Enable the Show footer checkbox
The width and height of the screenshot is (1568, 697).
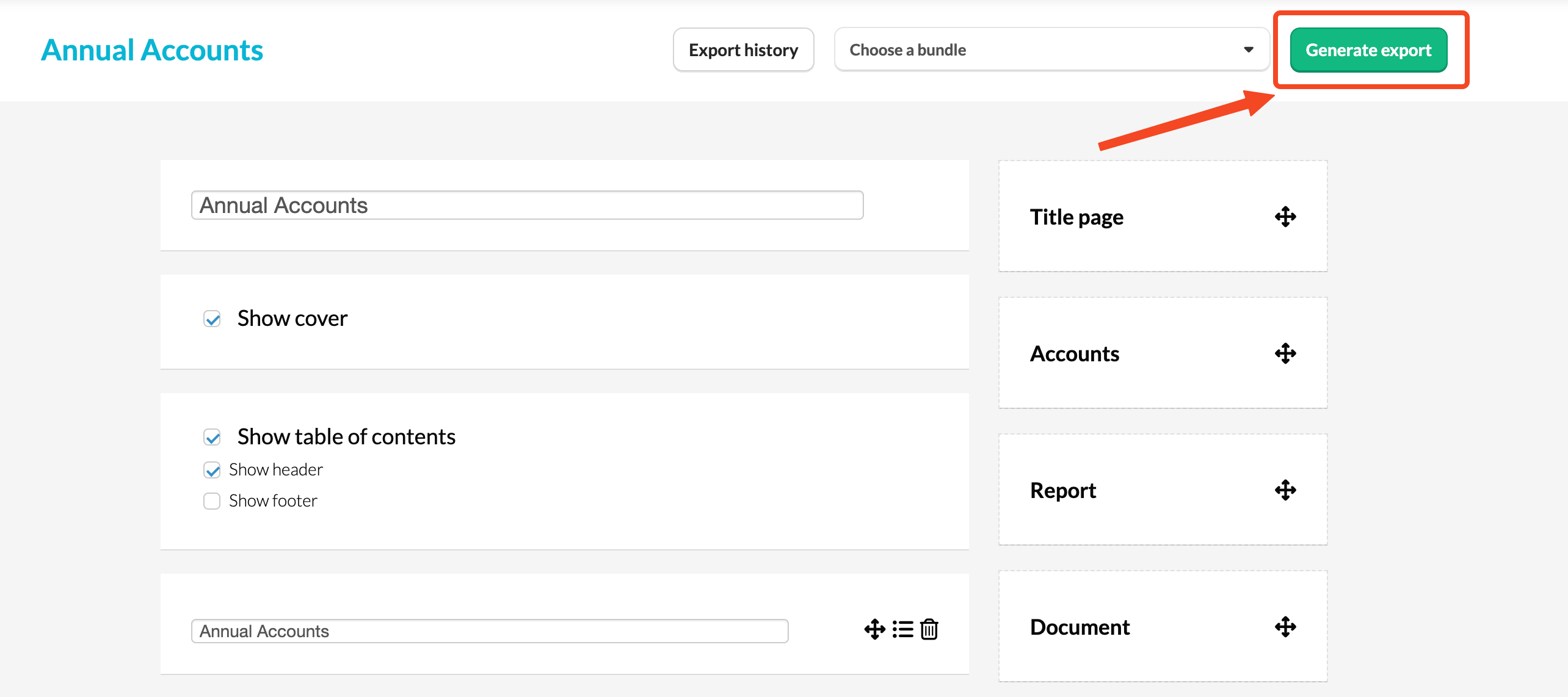click(x=212, y=501)
